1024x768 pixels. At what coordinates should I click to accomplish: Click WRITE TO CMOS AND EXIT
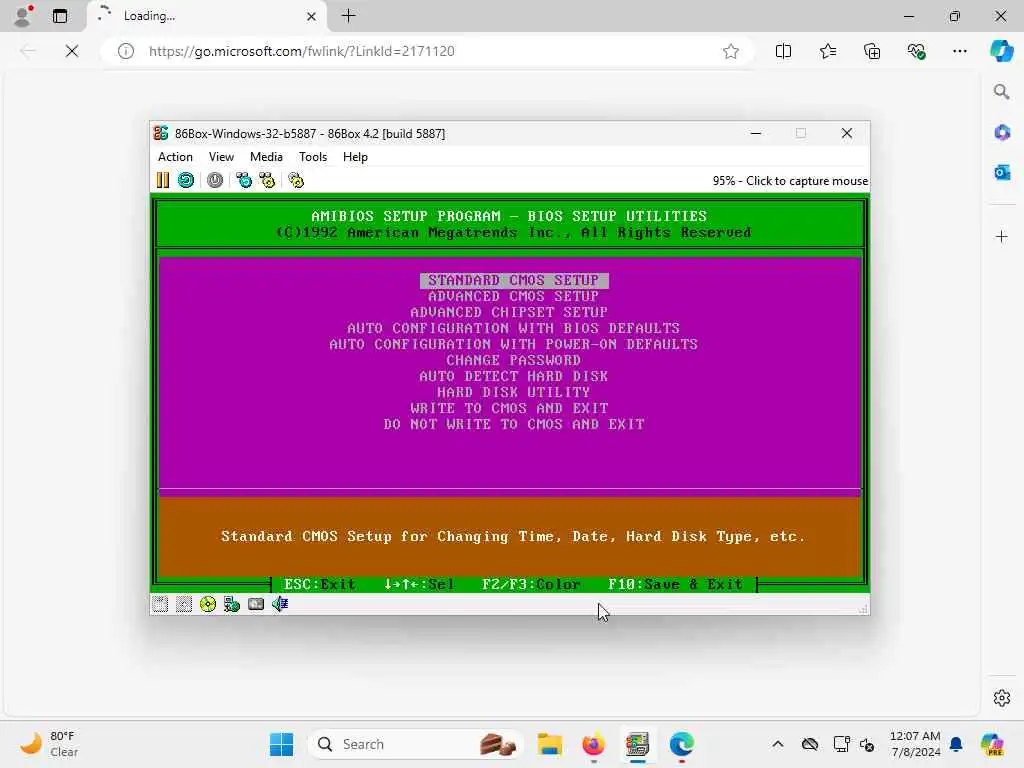click(x=509, y=408)
